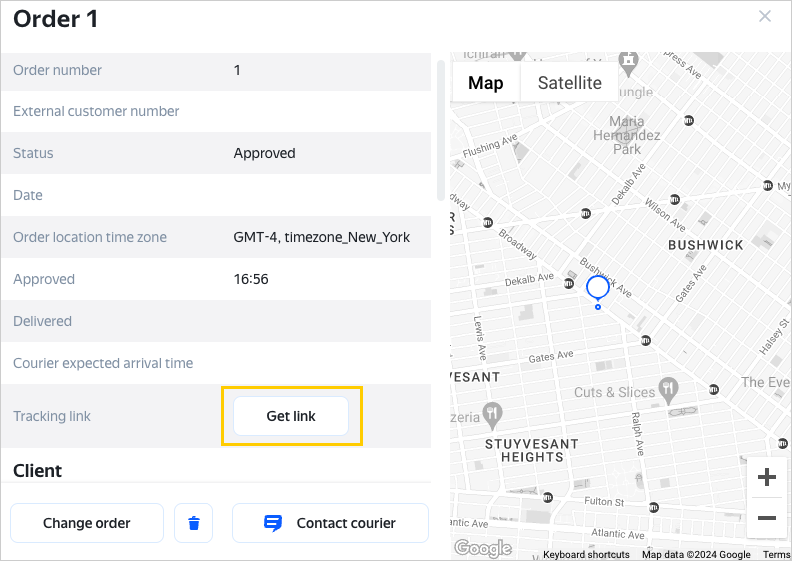The width and height of the screenshot is (792, 561).
Task: Click the Order number value 1
Action: coord(237,70)
